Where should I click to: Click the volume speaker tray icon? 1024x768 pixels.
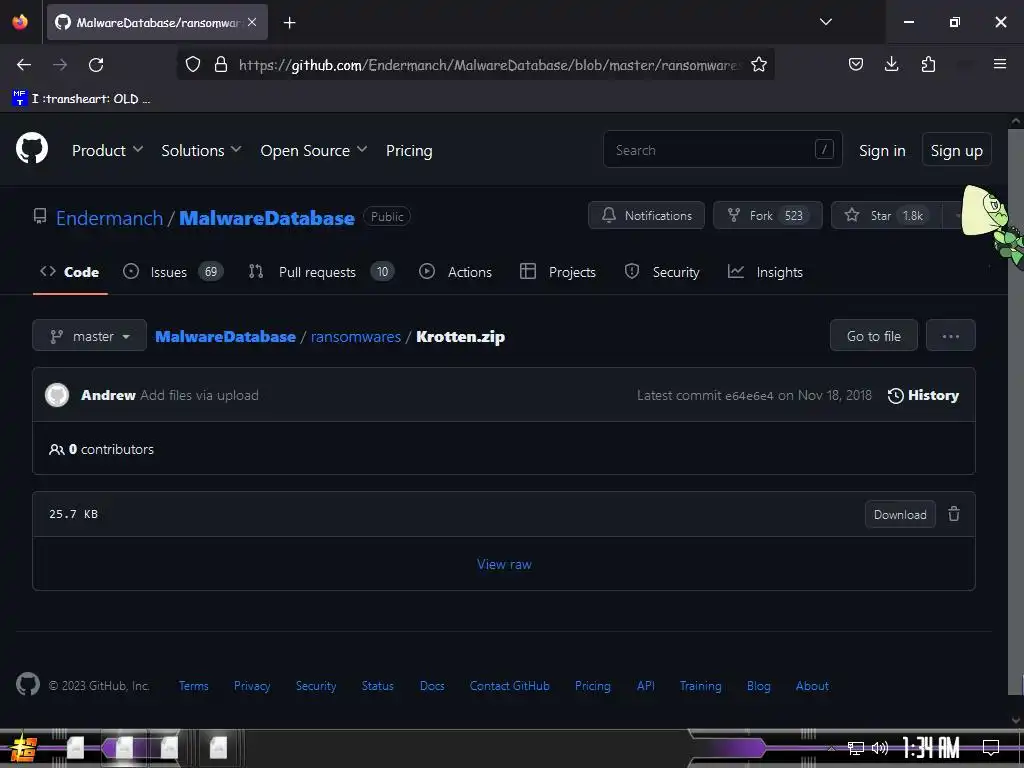click(x=880, y=748)
